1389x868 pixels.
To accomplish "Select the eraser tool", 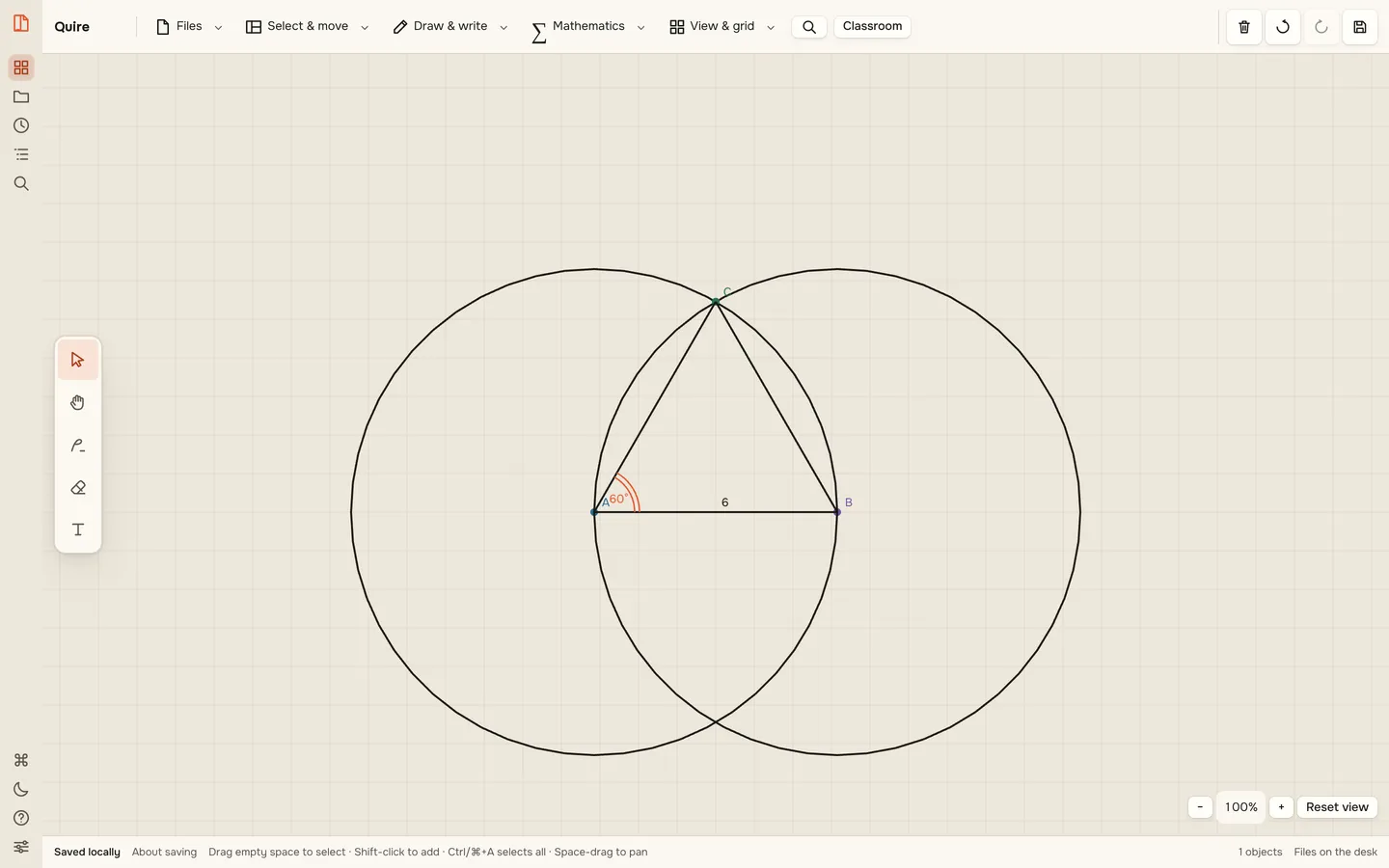I will tap(78, 487).
